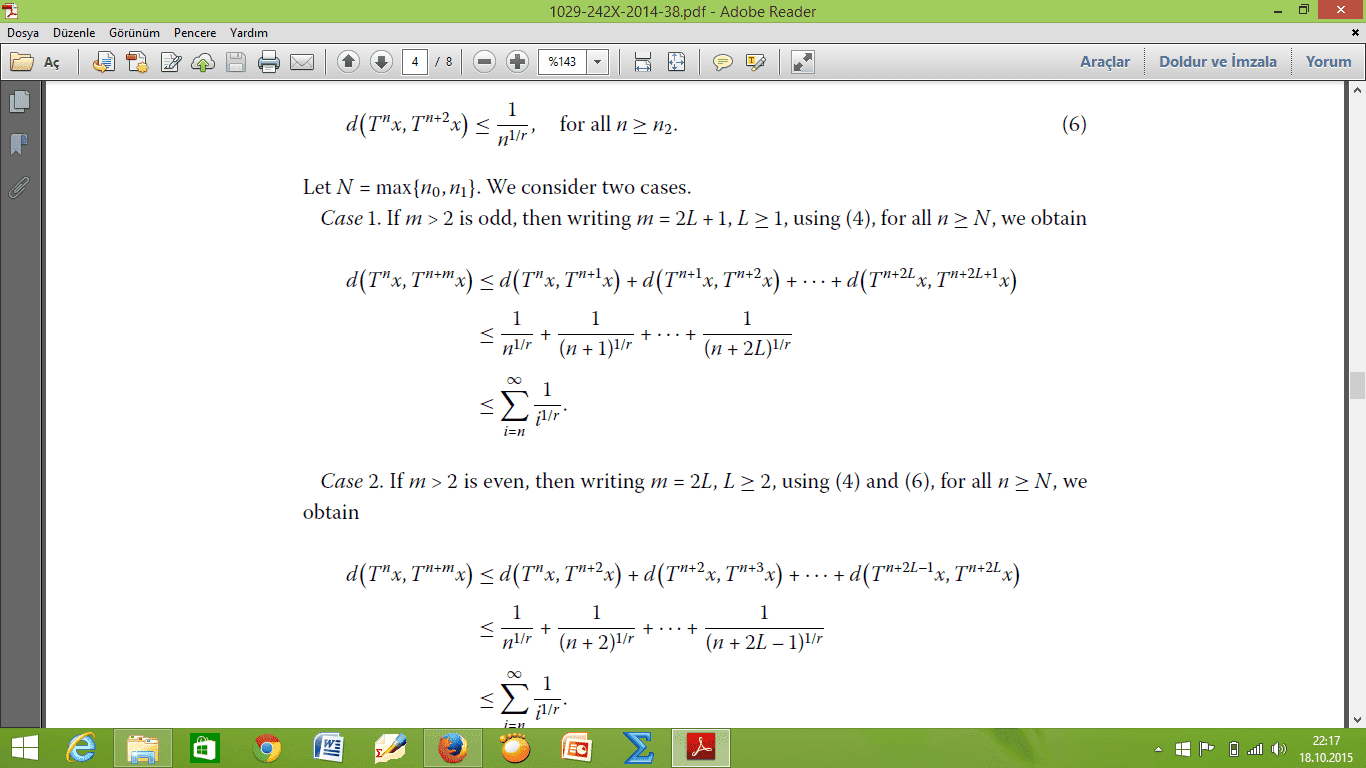Zoom in using the plus button
The image size is (1366, 768).
tap(517, 62)
